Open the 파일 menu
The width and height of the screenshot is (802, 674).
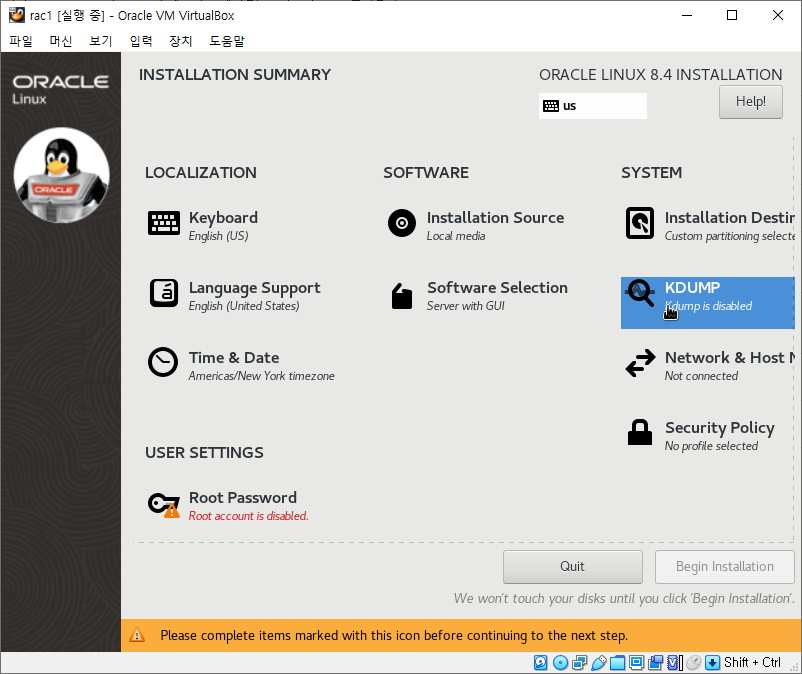(x=20, y=41)
